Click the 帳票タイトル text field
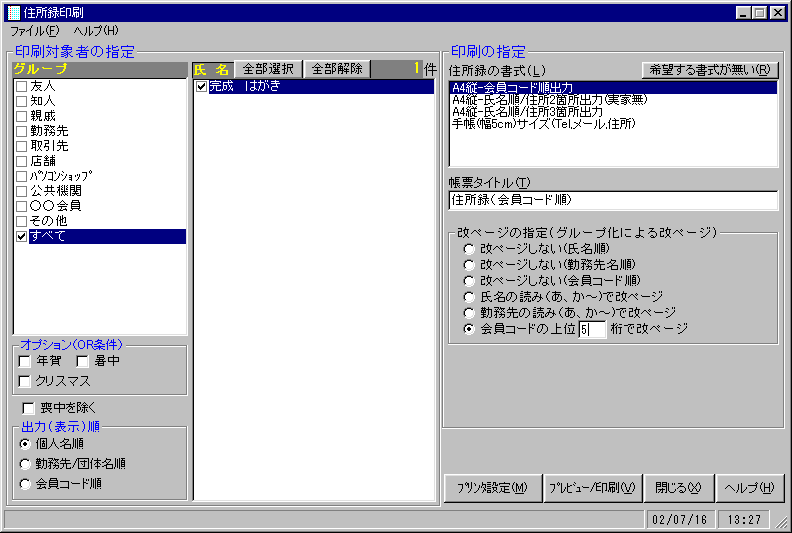 tap(613, 200)
